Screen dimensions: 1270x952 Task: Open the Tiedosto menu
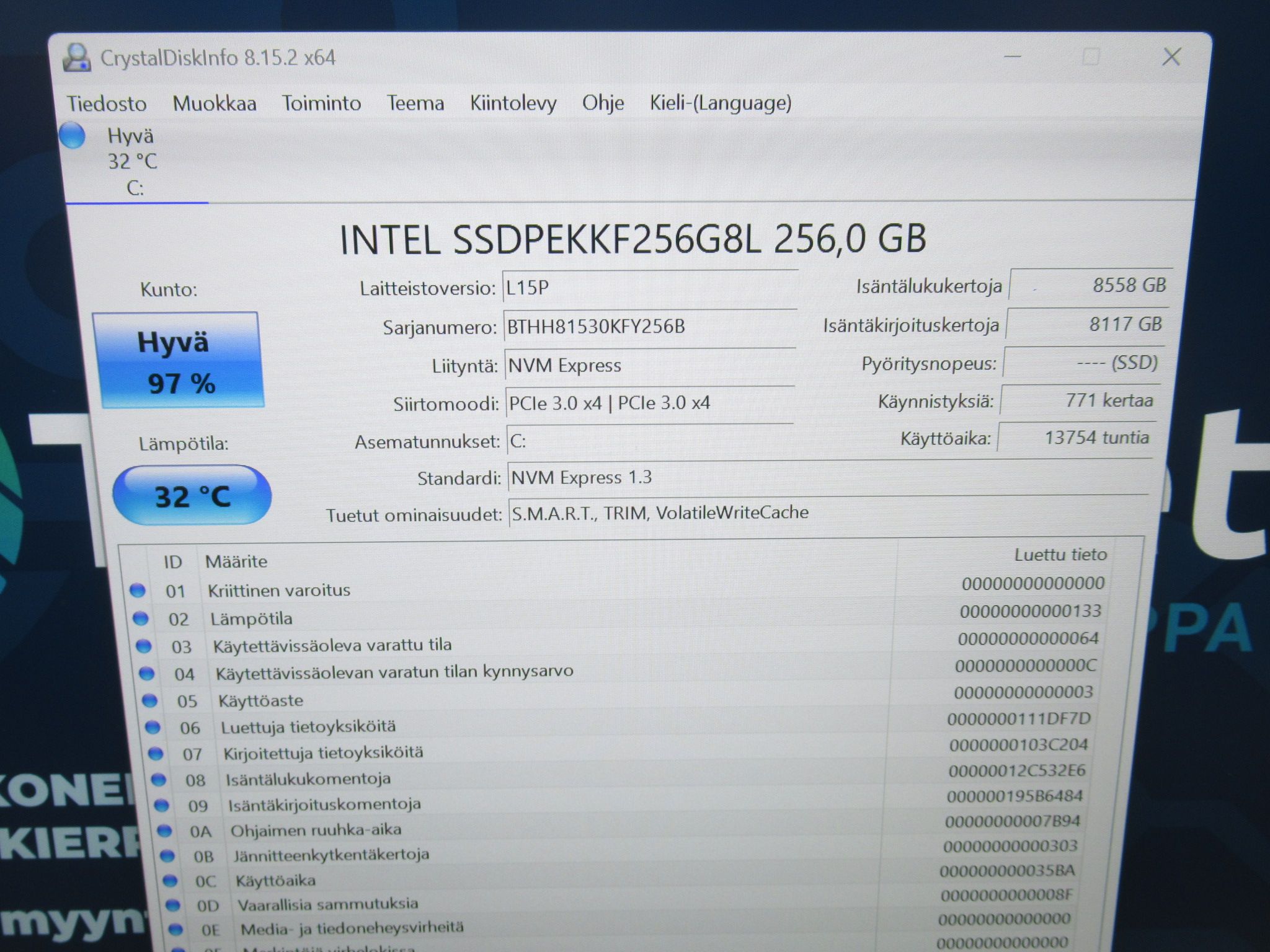107,104
